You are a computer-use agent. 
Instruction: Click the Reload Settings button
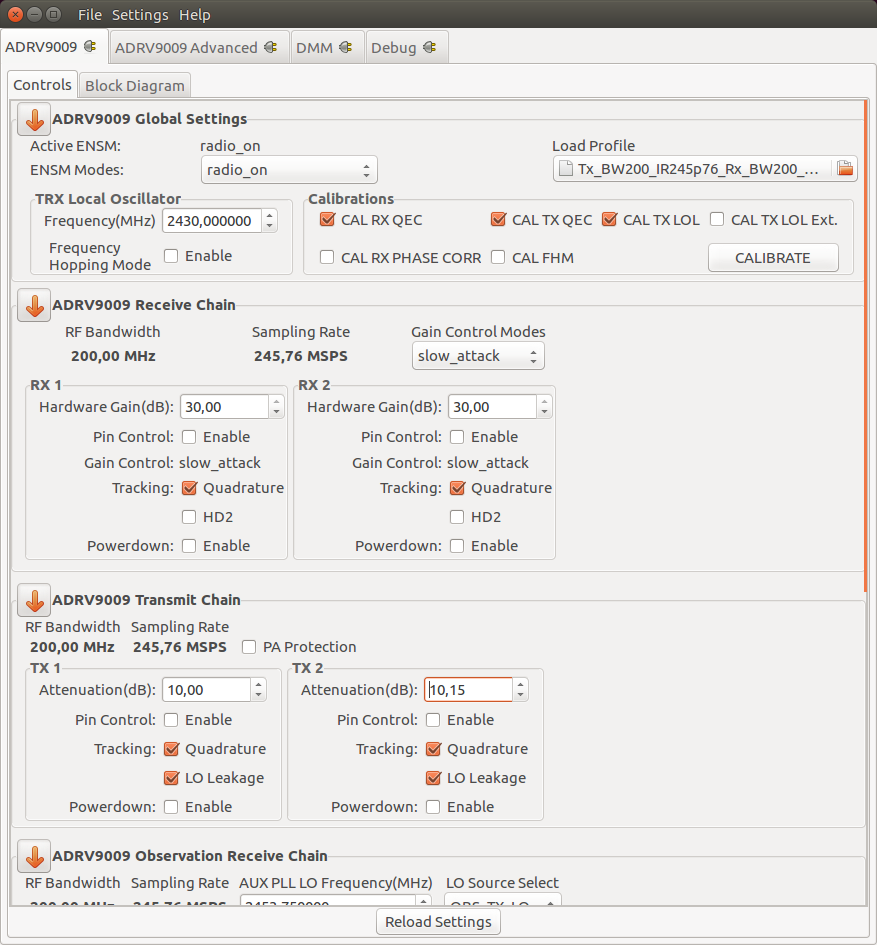click(x=438, y=922)
